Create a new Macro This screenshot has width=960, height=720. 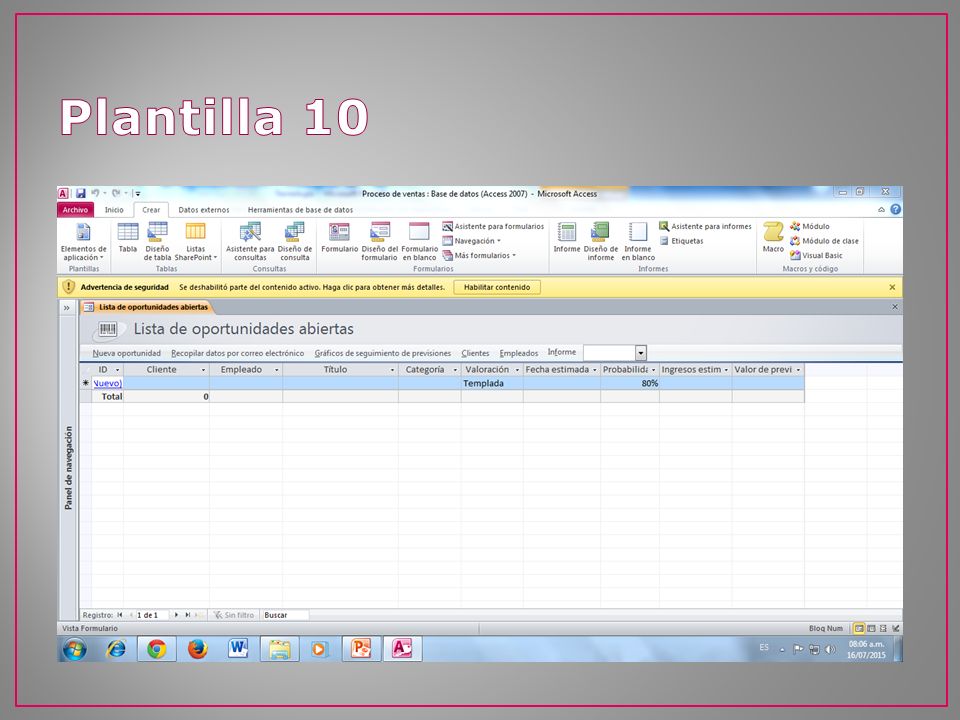[773, 238]
